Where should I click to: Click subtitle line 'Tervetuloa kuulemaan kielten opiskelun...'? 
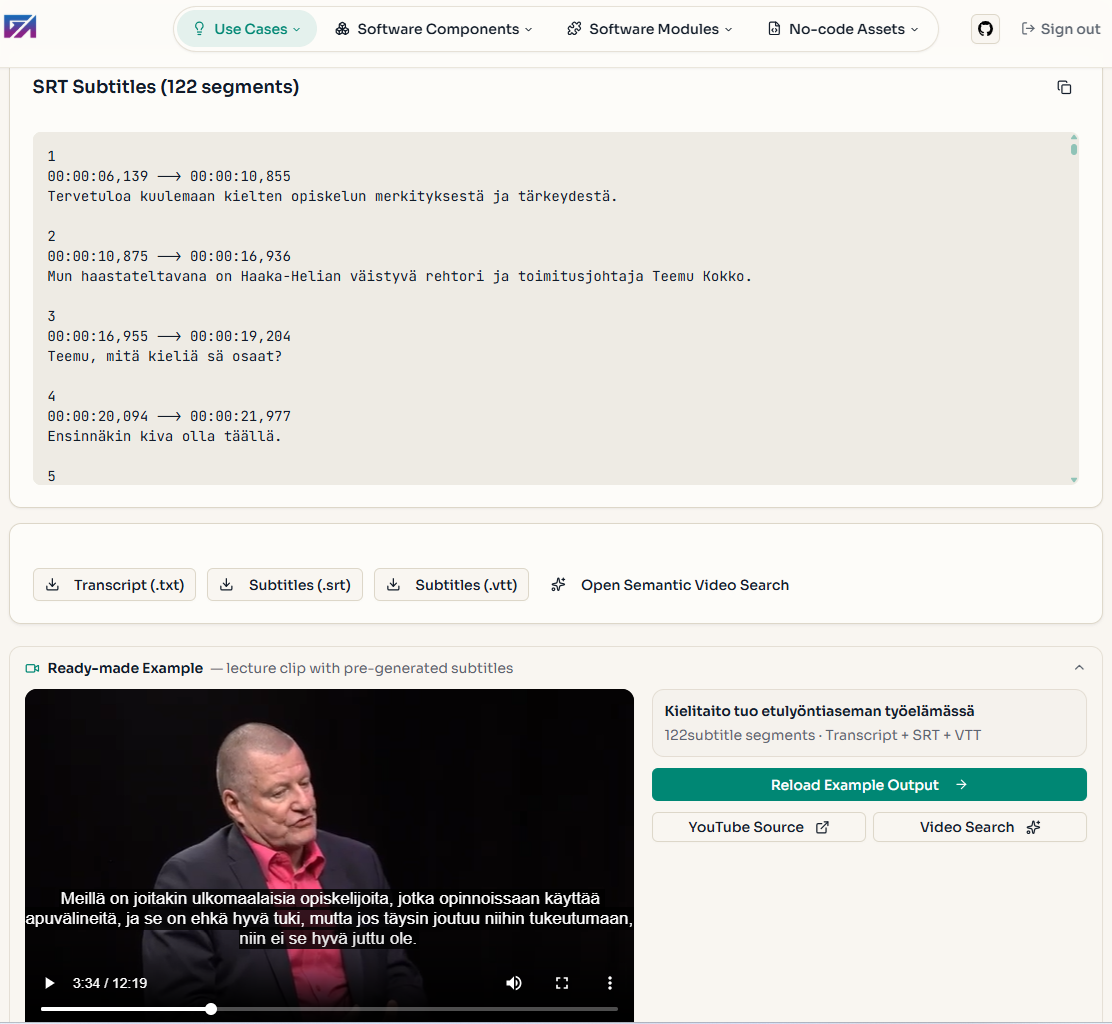click(x=333, y=196)
